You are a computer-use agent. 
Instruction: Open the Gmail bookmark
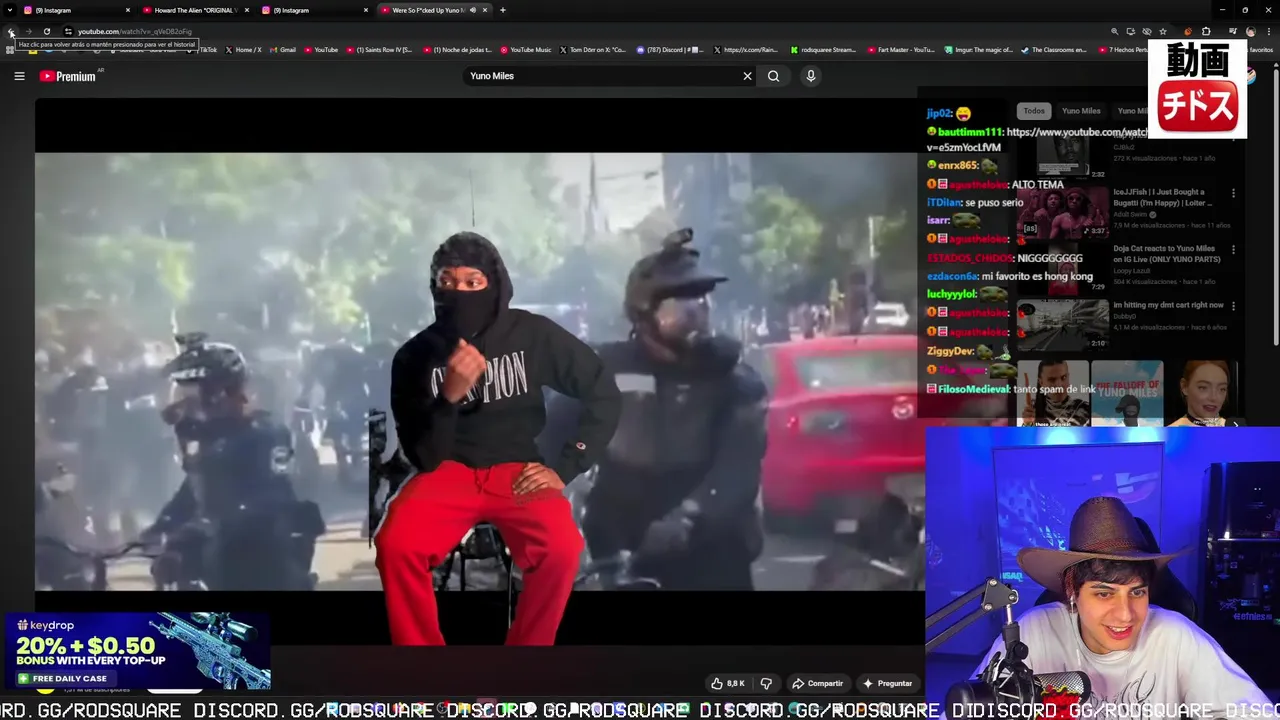(283, 50)
